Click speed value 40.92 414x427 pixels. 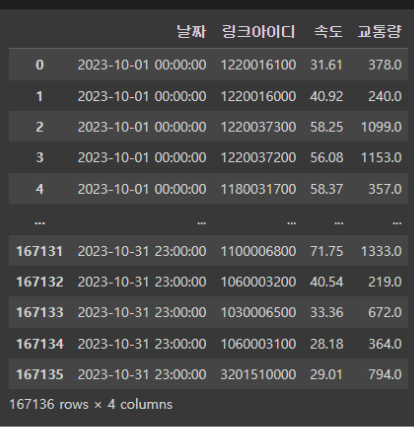tap(326, 96)
